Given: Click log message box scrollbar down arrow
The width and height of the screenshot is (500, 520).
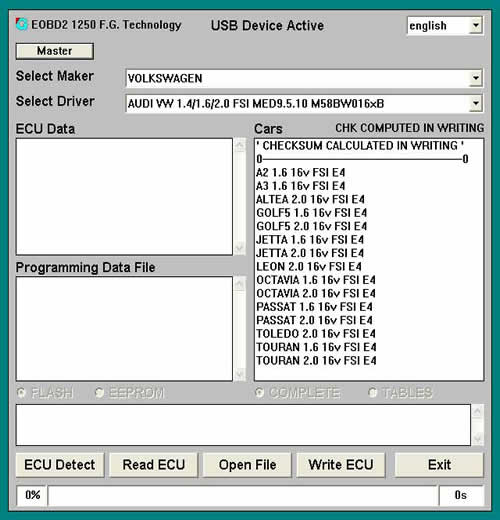Looking at the screenshot, I should (477, 438).
